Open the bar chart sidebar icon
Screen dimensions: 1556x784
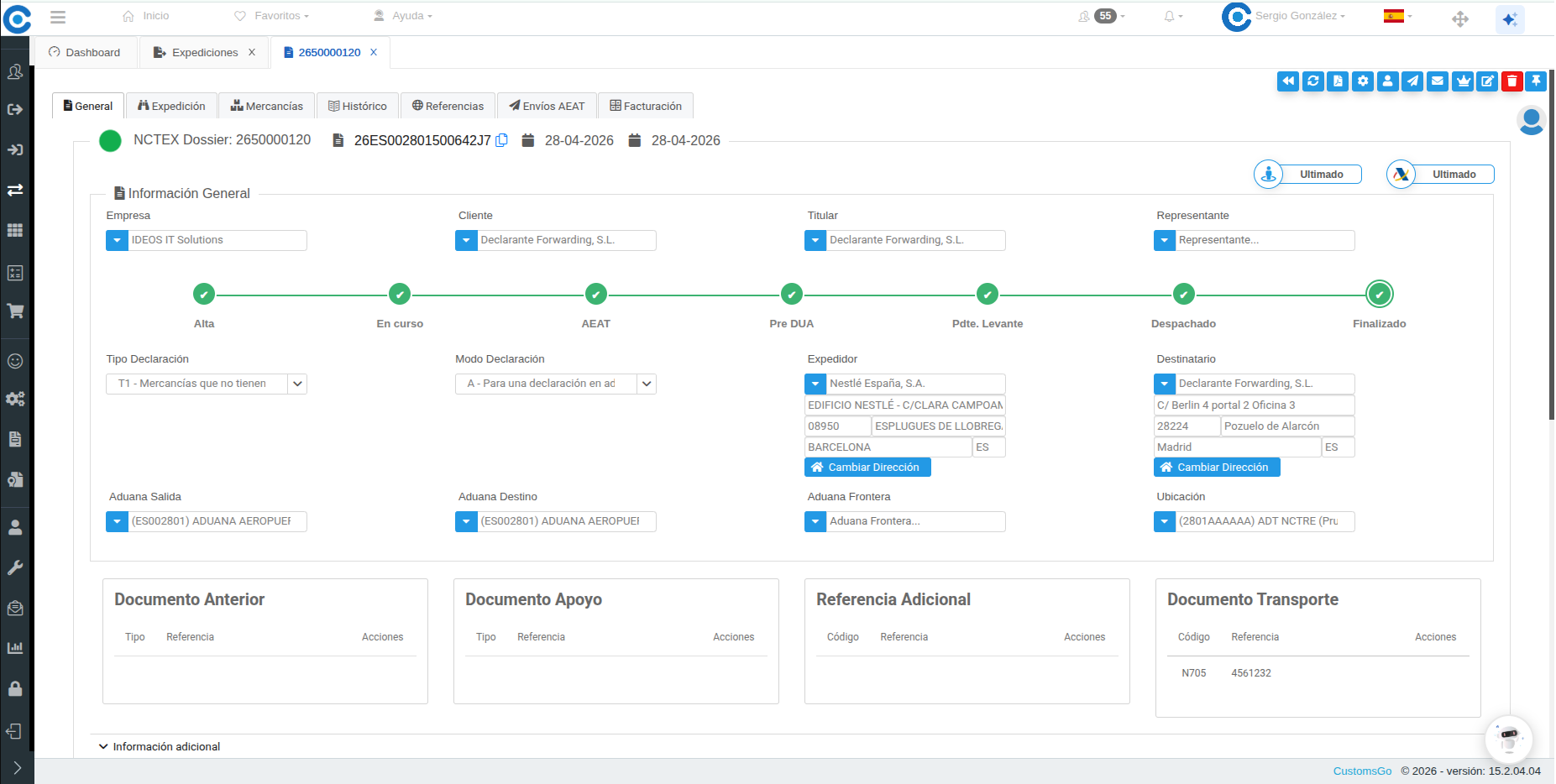click(15, 648)
